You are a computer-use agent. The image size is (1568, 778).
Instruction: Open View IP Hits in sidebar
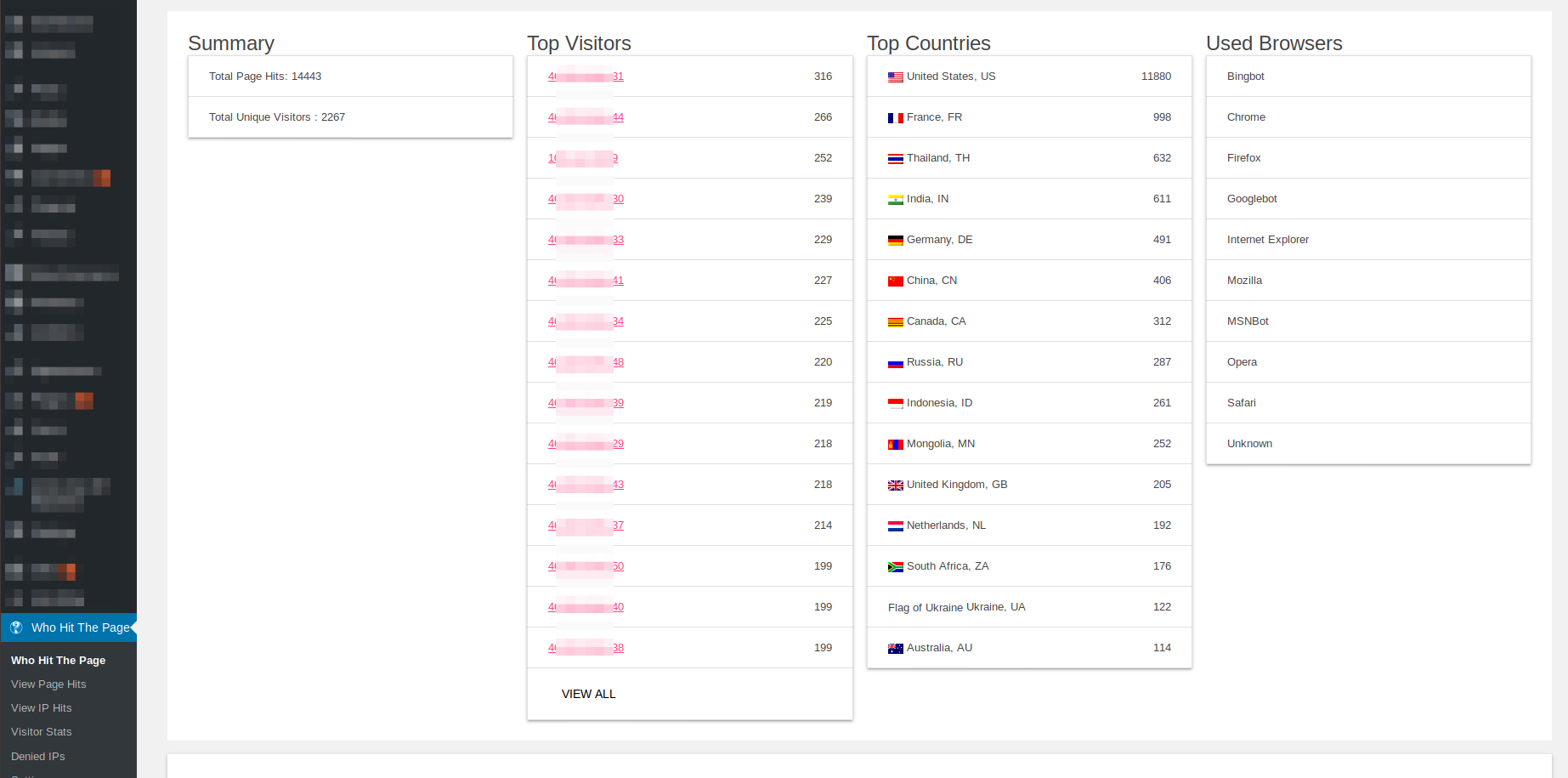(x=42, y=708)
